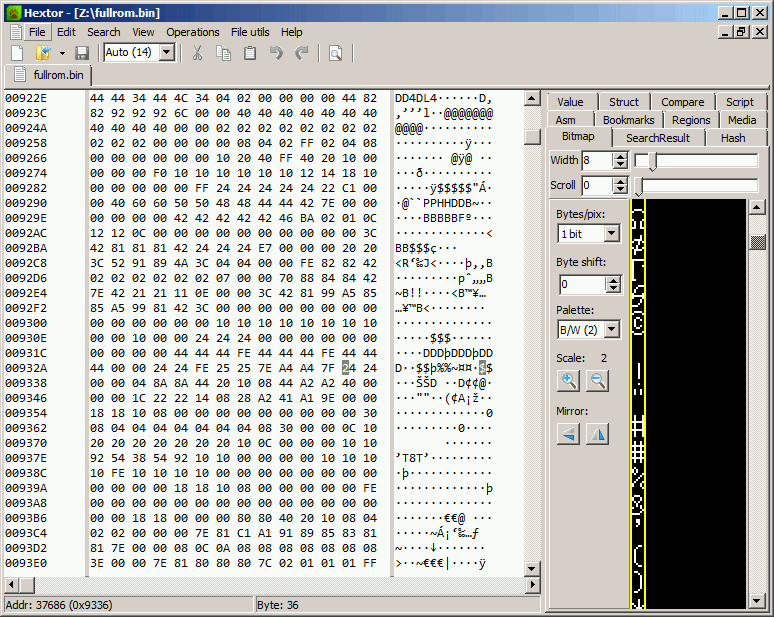Select the Bitmap tab

click(578, 137)
